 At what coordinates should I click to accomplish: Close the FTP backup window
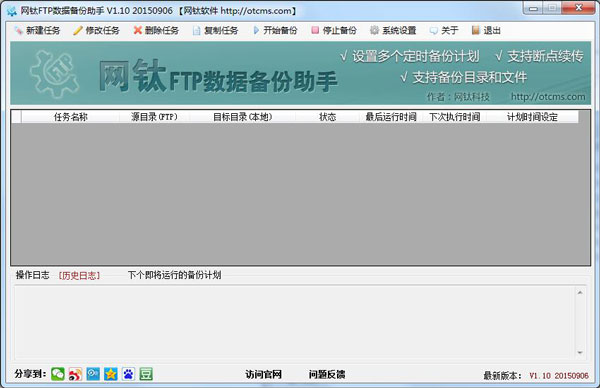point(579,8)
